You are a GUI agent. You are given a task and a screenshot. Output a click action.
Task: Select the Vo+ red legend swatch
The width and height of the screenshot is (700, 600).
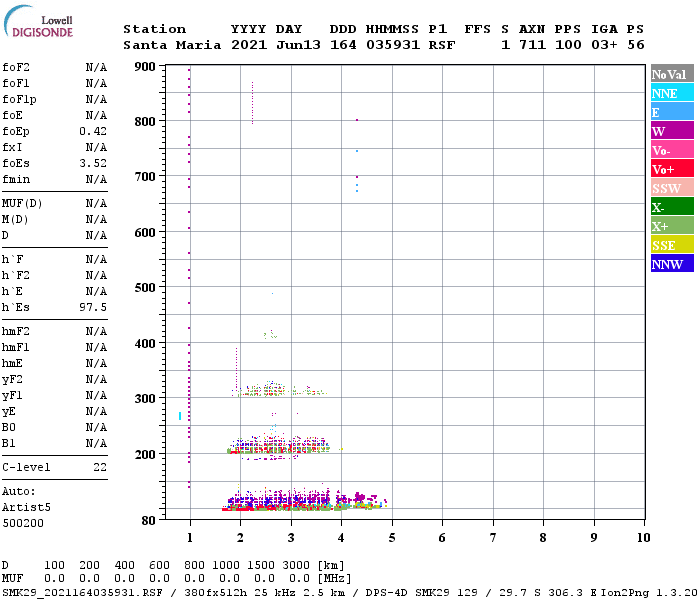coord(672,169)
